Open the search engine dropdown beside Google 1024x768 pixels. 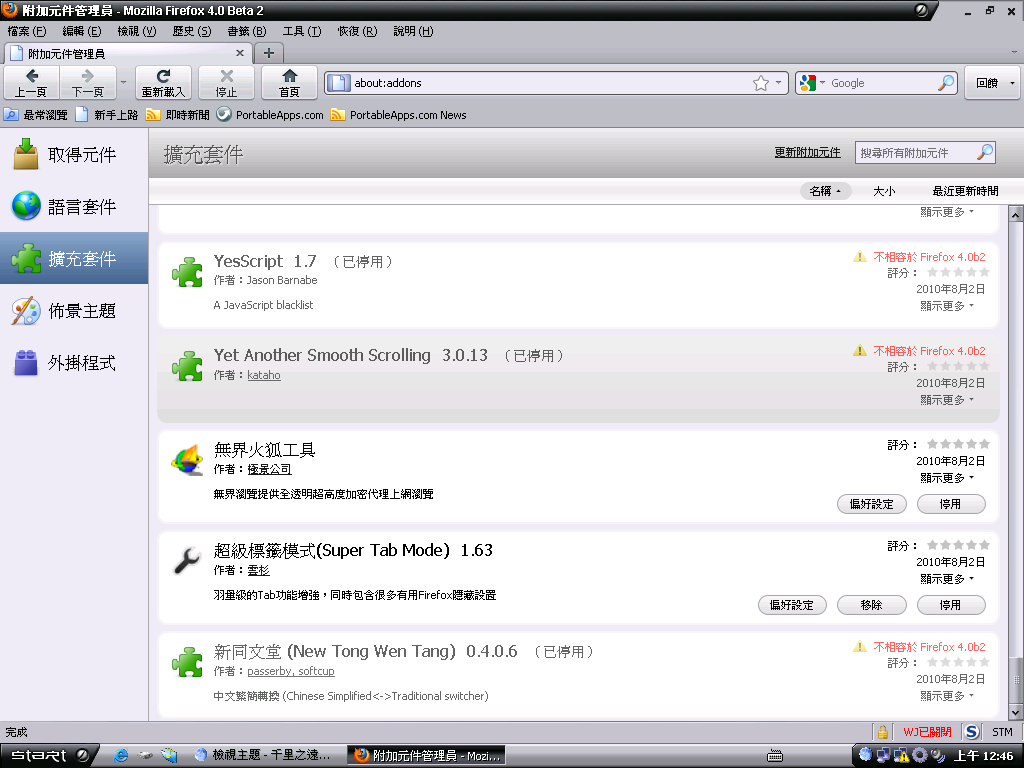(822, 83)
